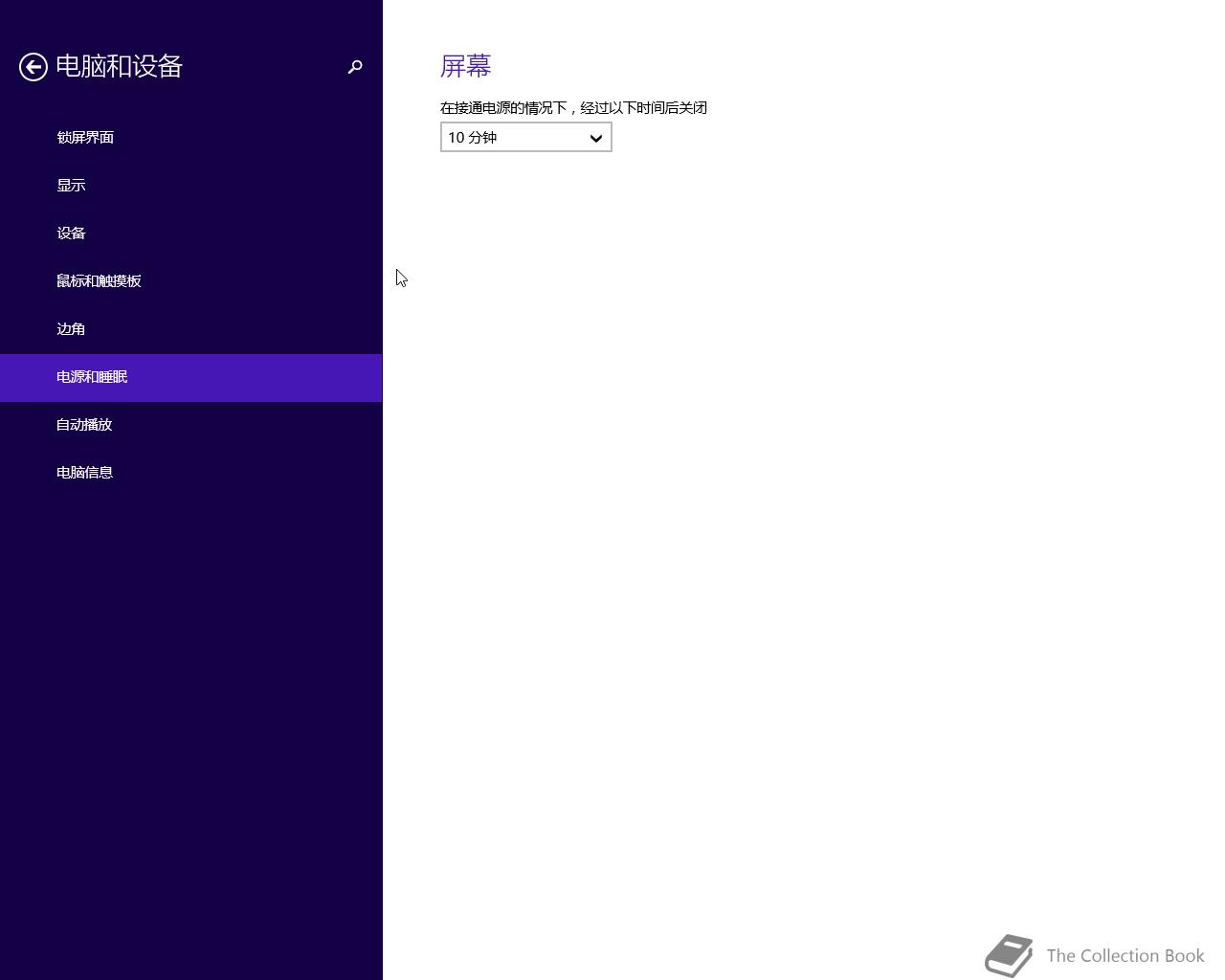Viewport: 1225px width, 980px height.
Task: Select the 边角 menu item
Action: coord(191,329)
